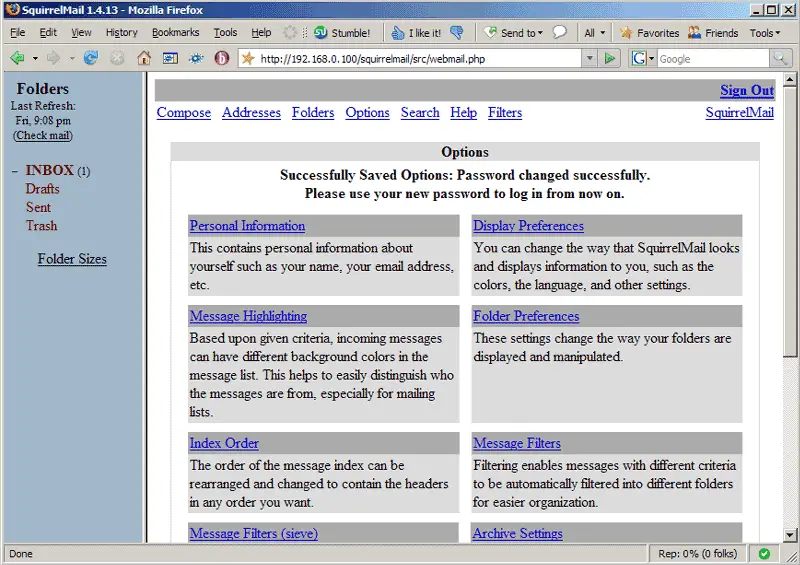Open StumbleUpon Favorites star
800x565 pixels.
[x=649, y=33]
